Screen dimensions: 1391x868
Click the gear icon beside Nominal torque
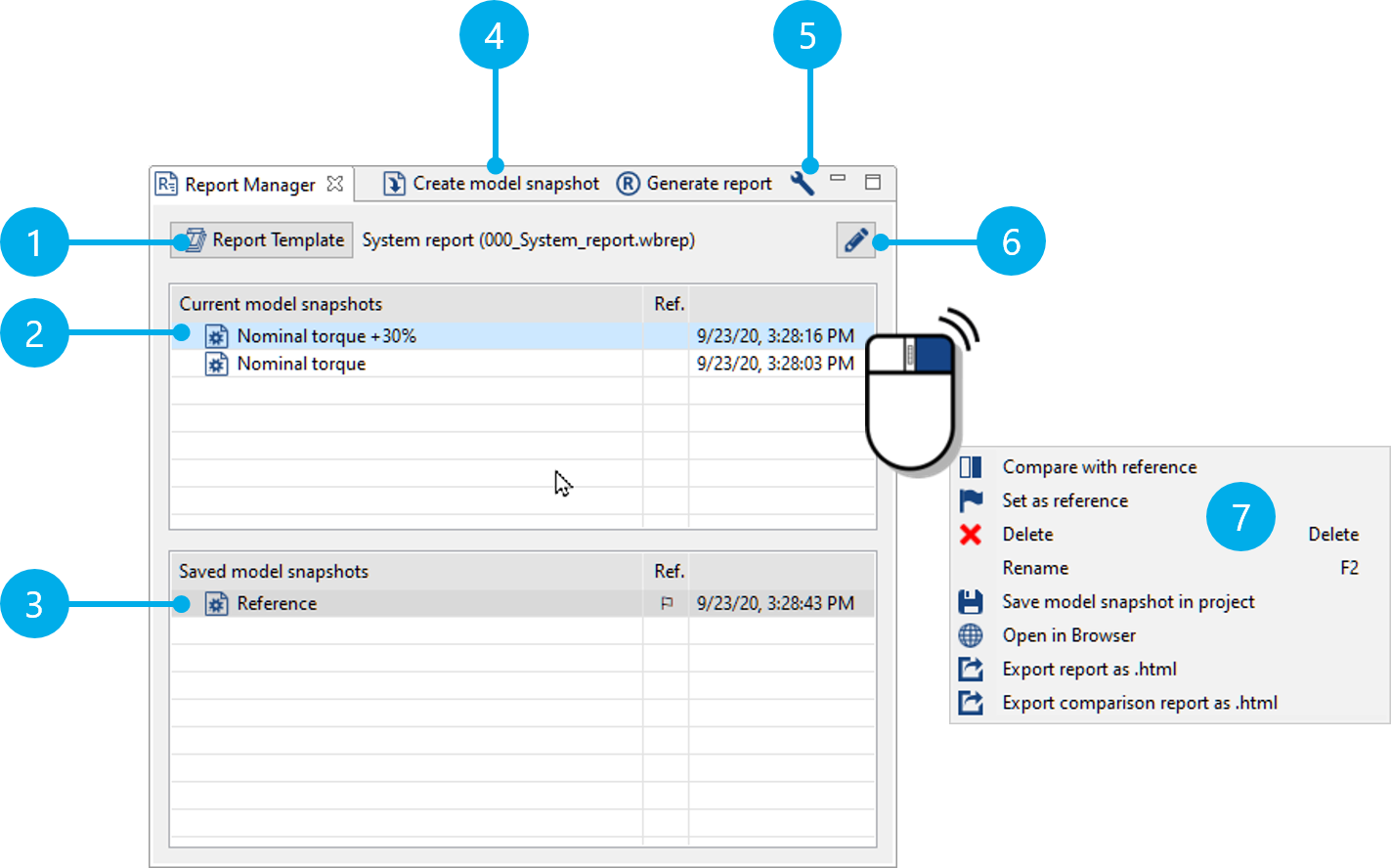tap(216, 365)
